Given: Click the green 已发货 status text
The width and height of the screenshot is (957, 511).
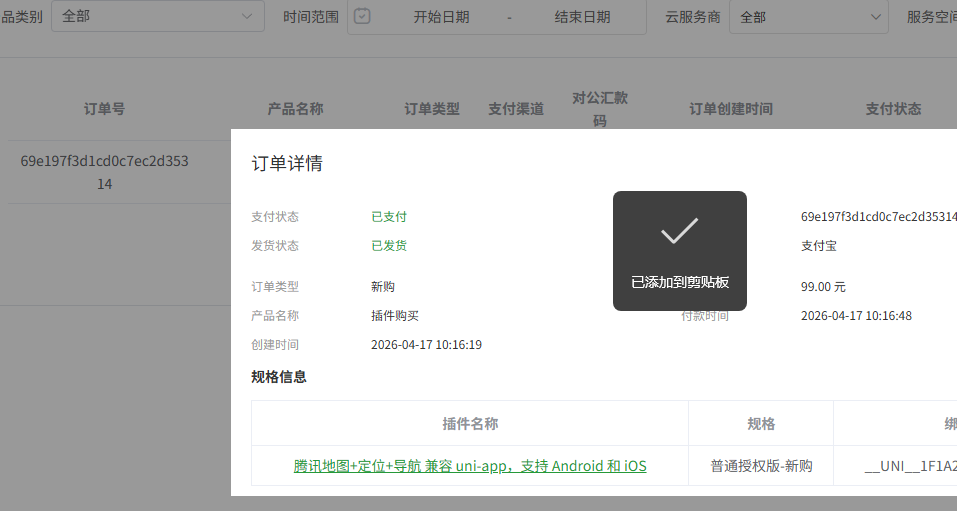Looking at the screenshot, I should 389,246.
